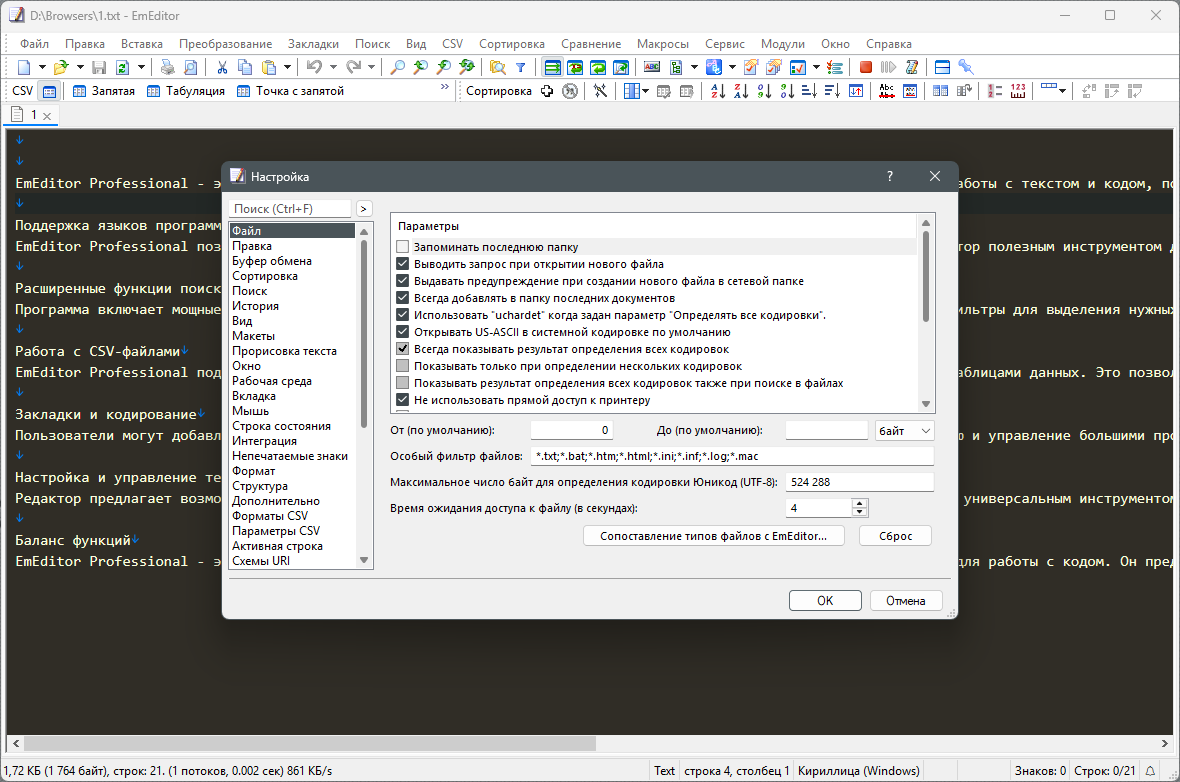
Task: Click the blue pin icon in toolbar
Action: [966, 67]
